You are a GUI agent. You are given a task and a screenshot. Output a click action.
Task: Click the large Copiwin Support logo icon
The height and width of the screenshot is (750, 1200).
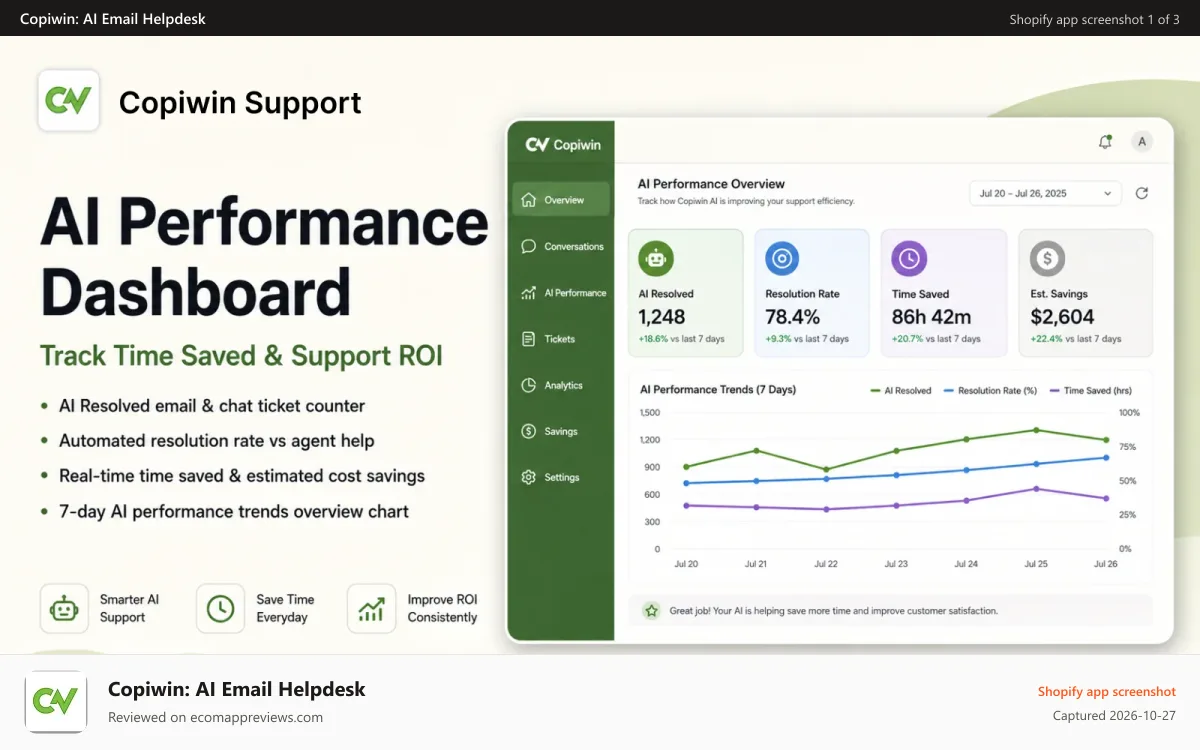(x=68, y=101)
